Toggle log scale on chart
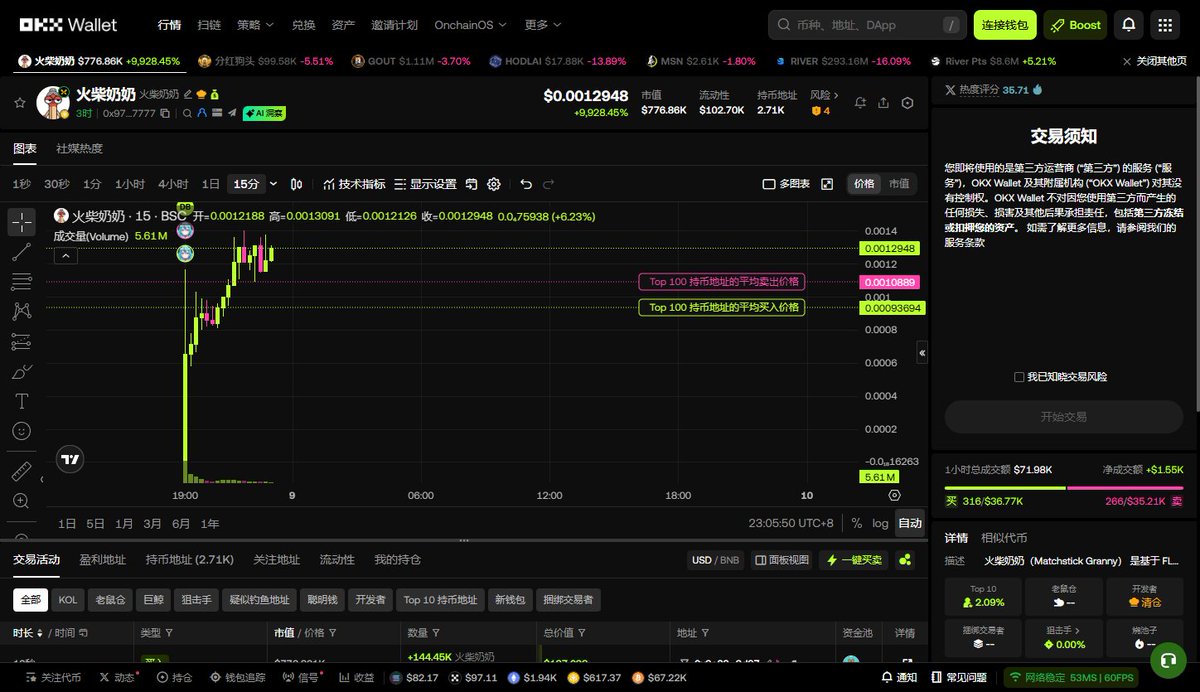 click(x=880, y=523)
